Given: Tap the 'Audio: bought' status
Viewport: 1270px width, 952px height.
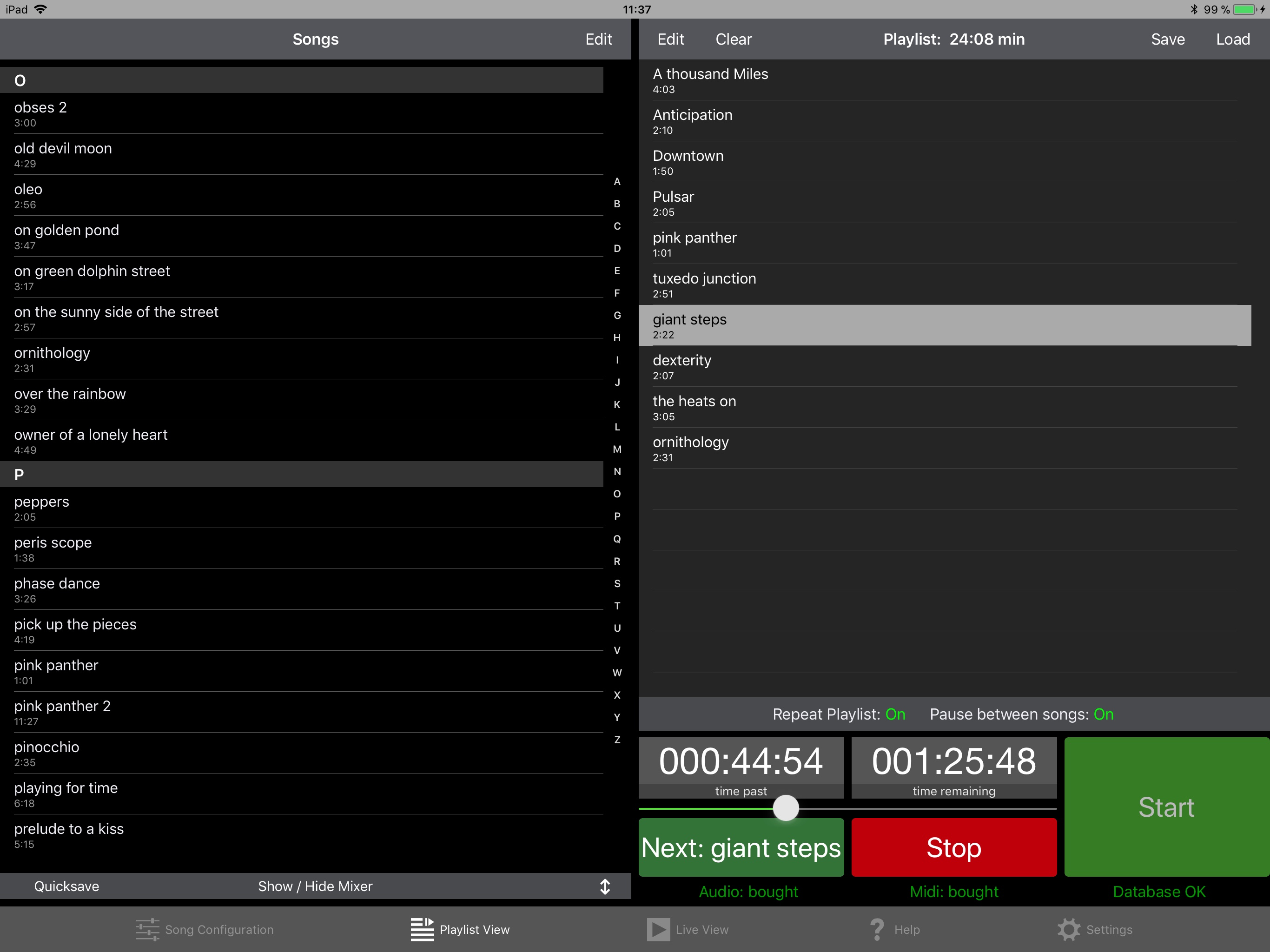Looking at the screenshot, I should tap(748, 892).
